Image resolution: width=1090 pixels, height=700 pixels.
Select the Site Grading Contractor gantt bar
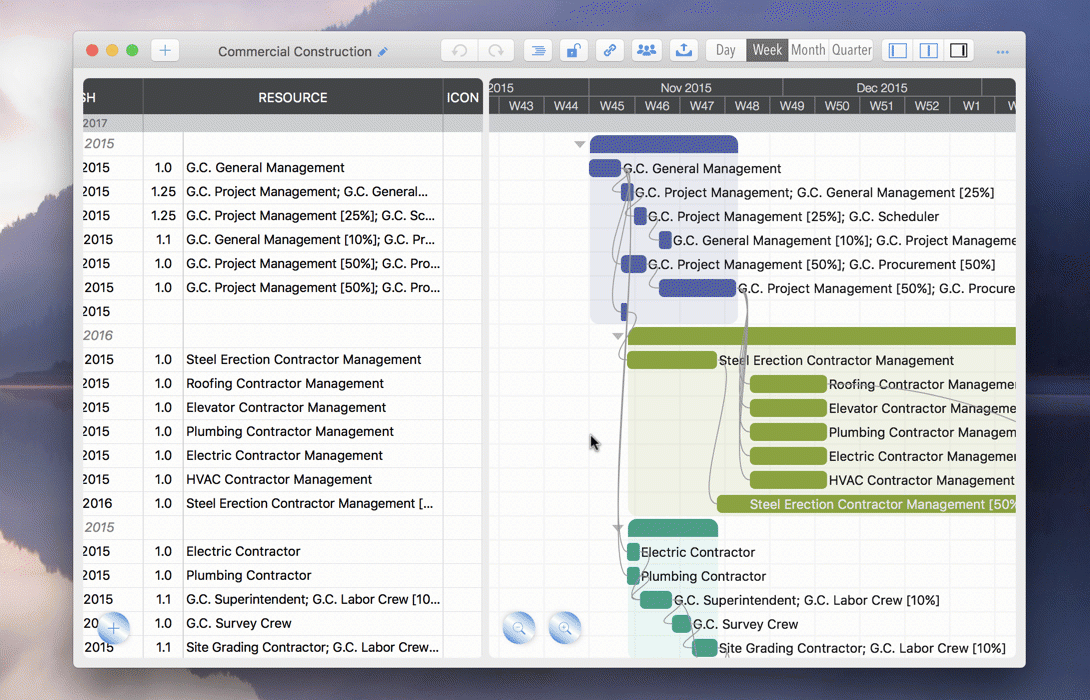705,648
